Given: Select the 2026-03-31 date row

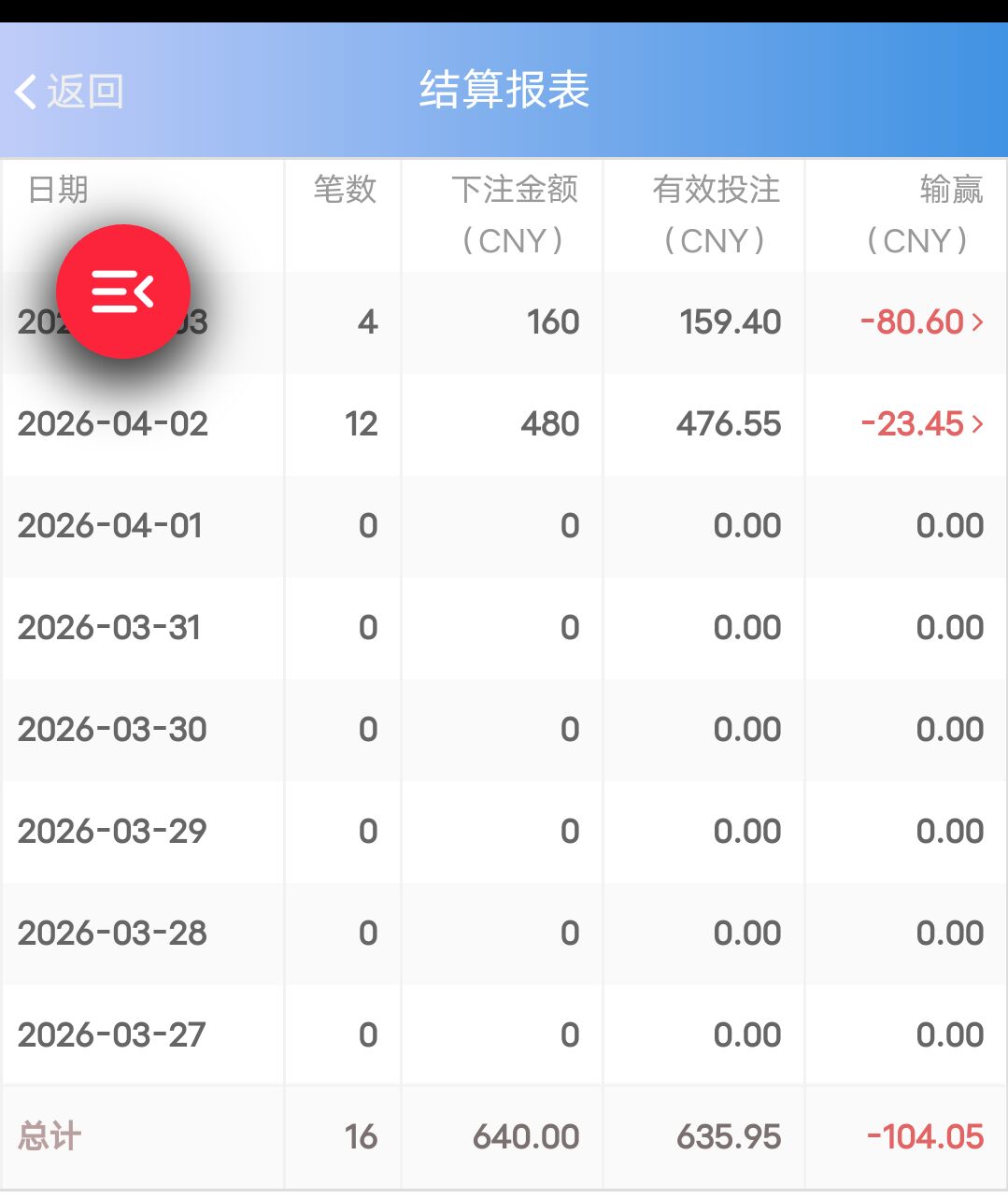Looking at the screenshot, I should click(112, 628).
